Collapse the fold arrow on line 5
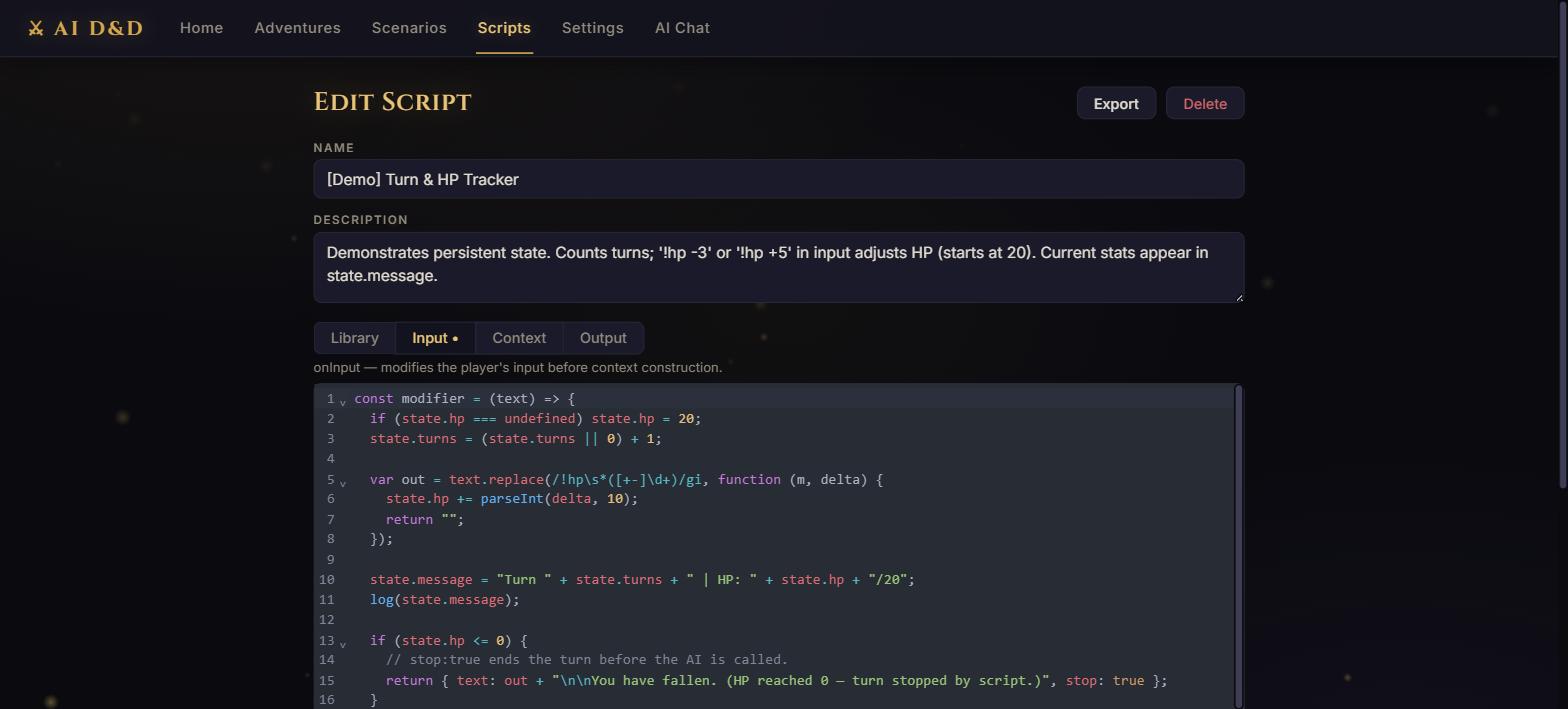Screen dimensions: 1568x709 pos(343,482)
